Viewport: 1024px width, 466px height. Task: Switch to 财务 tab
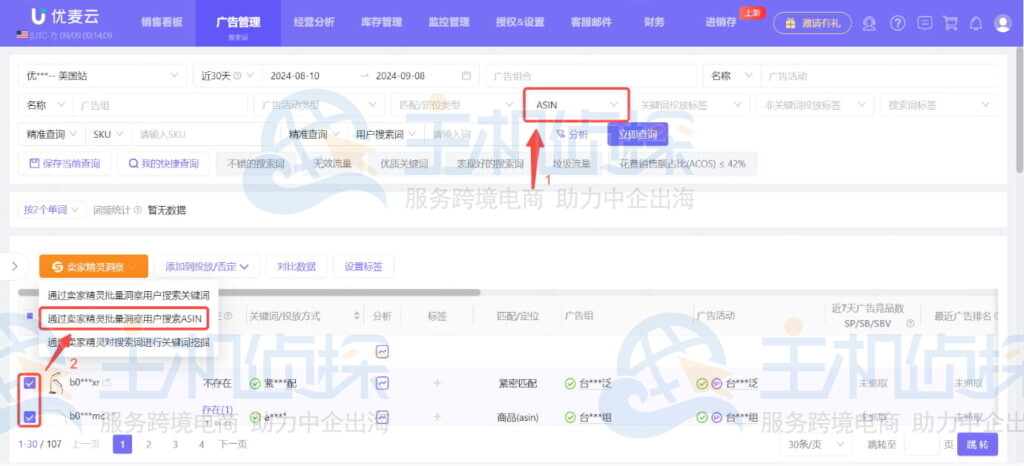tap(654, 22)
